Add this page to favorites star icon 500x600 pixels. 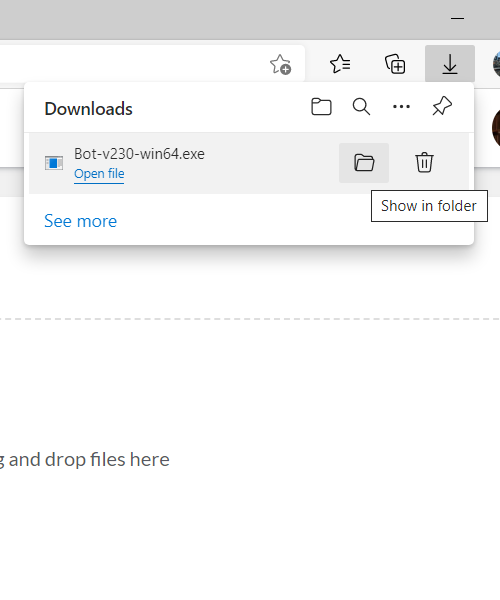pyautogui.click(x=280, y=64)
